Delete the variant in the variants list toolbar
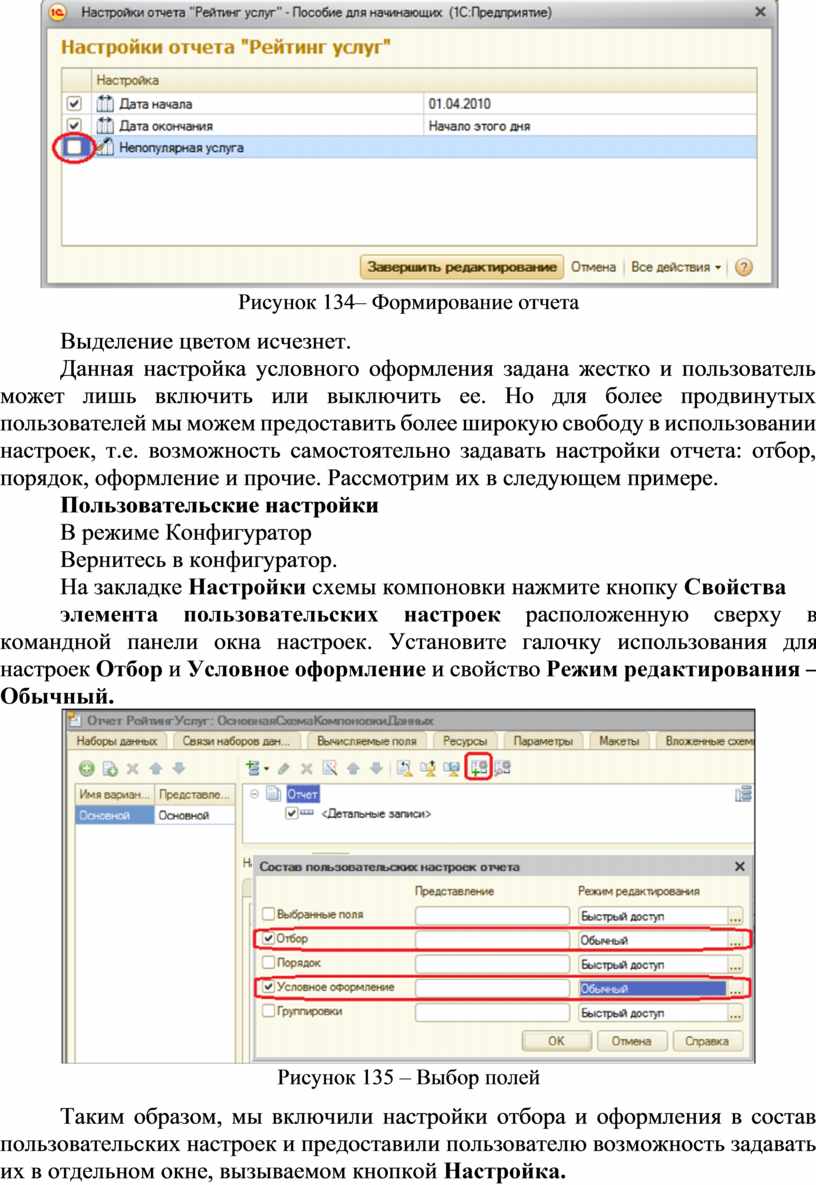Image resolution: width=816 pixels, height=1185 pixels. [x=133, y=769]
